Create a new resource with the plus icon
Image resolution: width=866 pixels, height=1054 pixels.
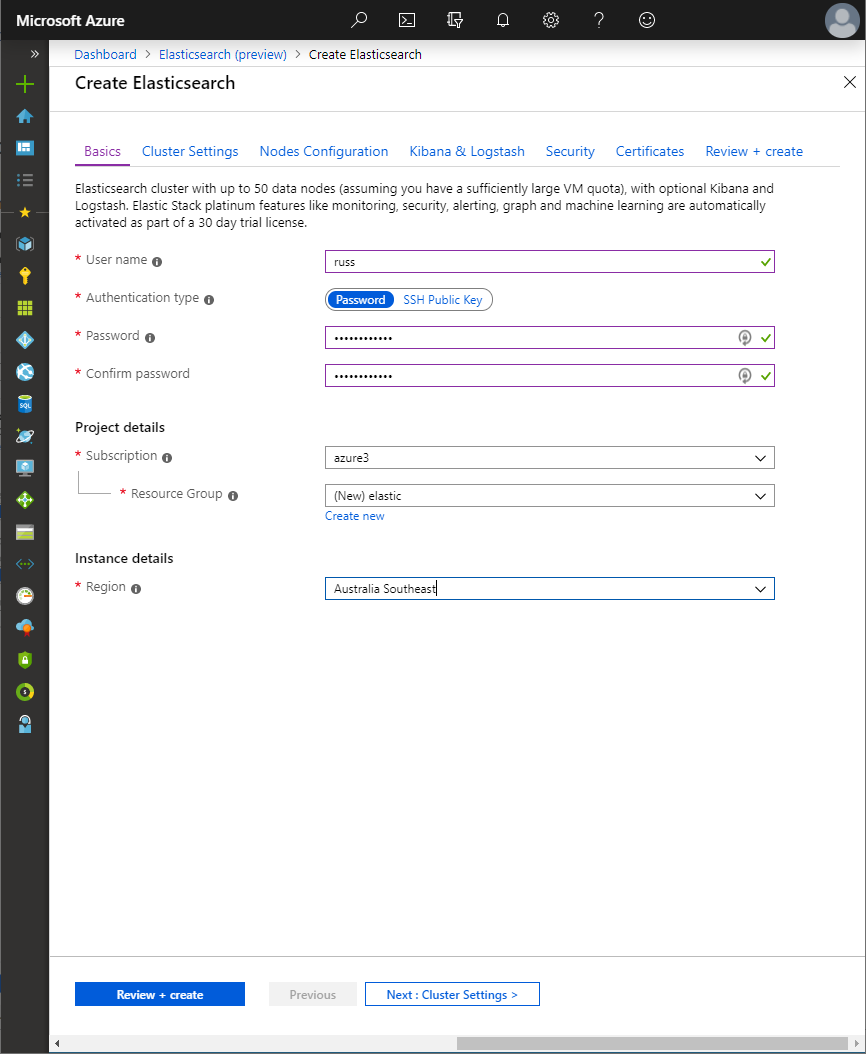click(x=24, y=84)
